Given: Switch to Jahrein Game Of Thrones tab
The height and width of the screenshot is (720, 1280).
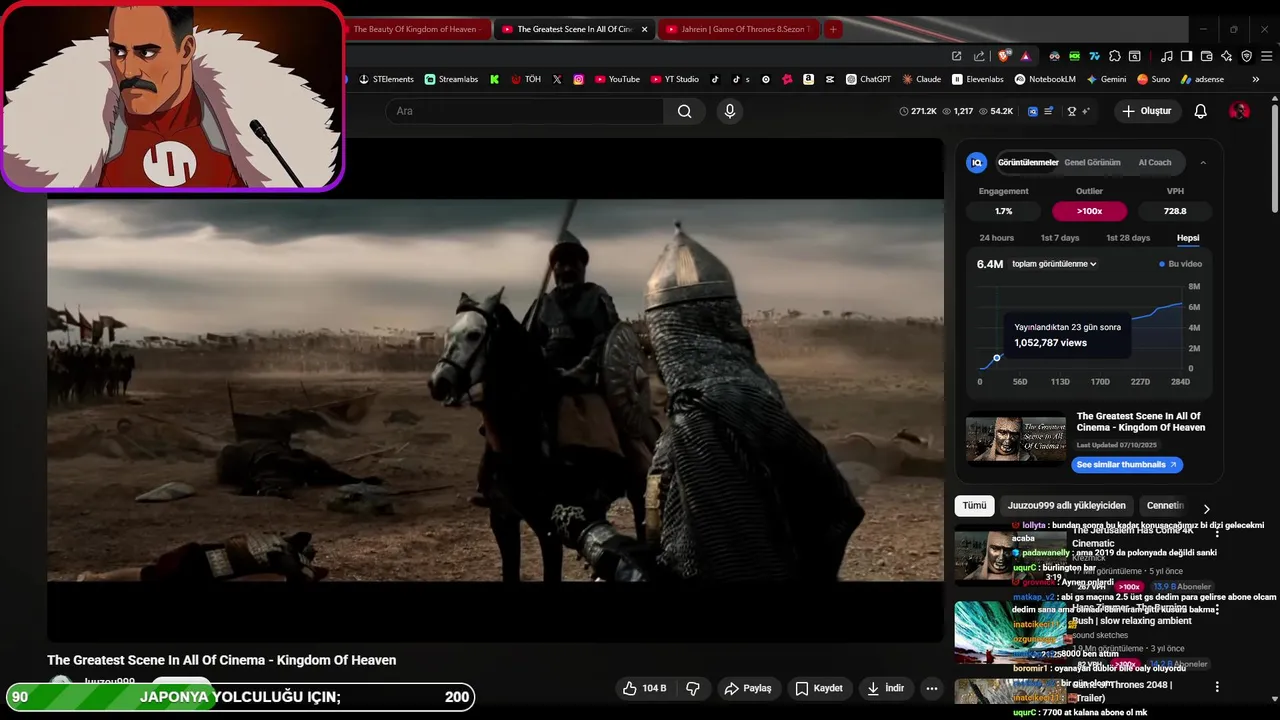Looking at the screenshot, I should point(738,29).
